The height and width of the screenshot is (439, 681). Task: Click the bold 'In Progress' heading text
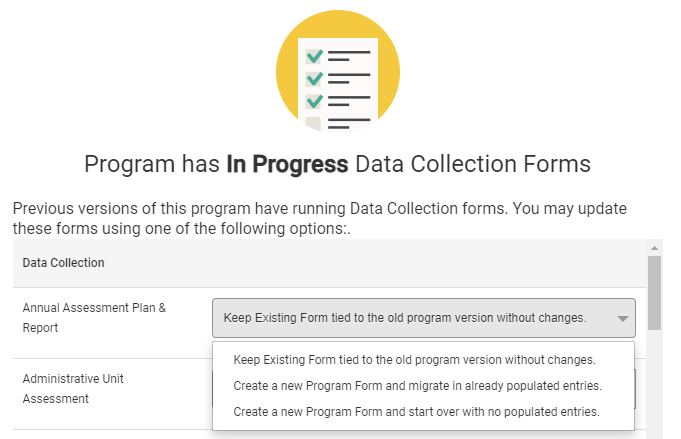coord(287,164)
